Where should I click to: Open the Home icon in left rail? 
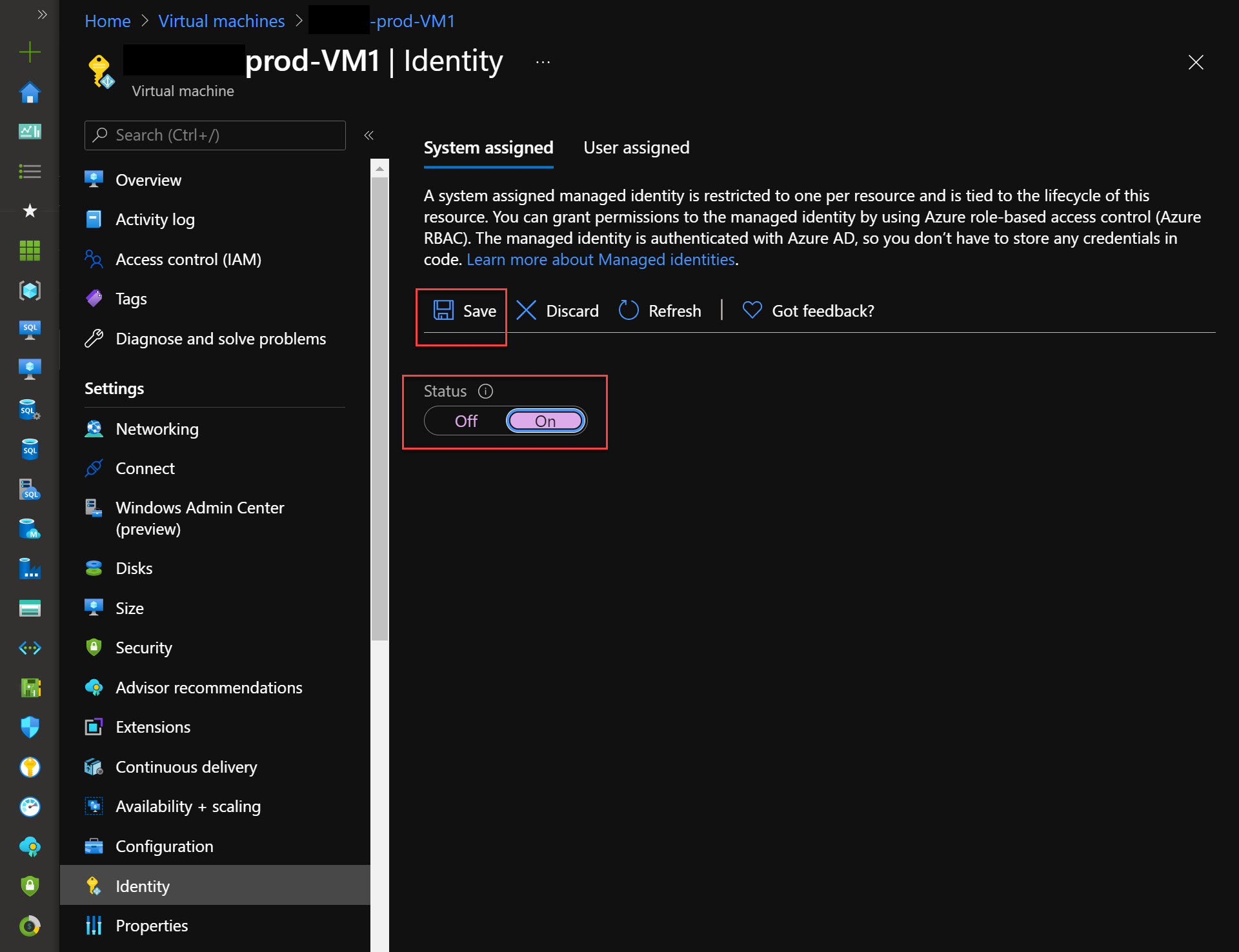[30, 93]
